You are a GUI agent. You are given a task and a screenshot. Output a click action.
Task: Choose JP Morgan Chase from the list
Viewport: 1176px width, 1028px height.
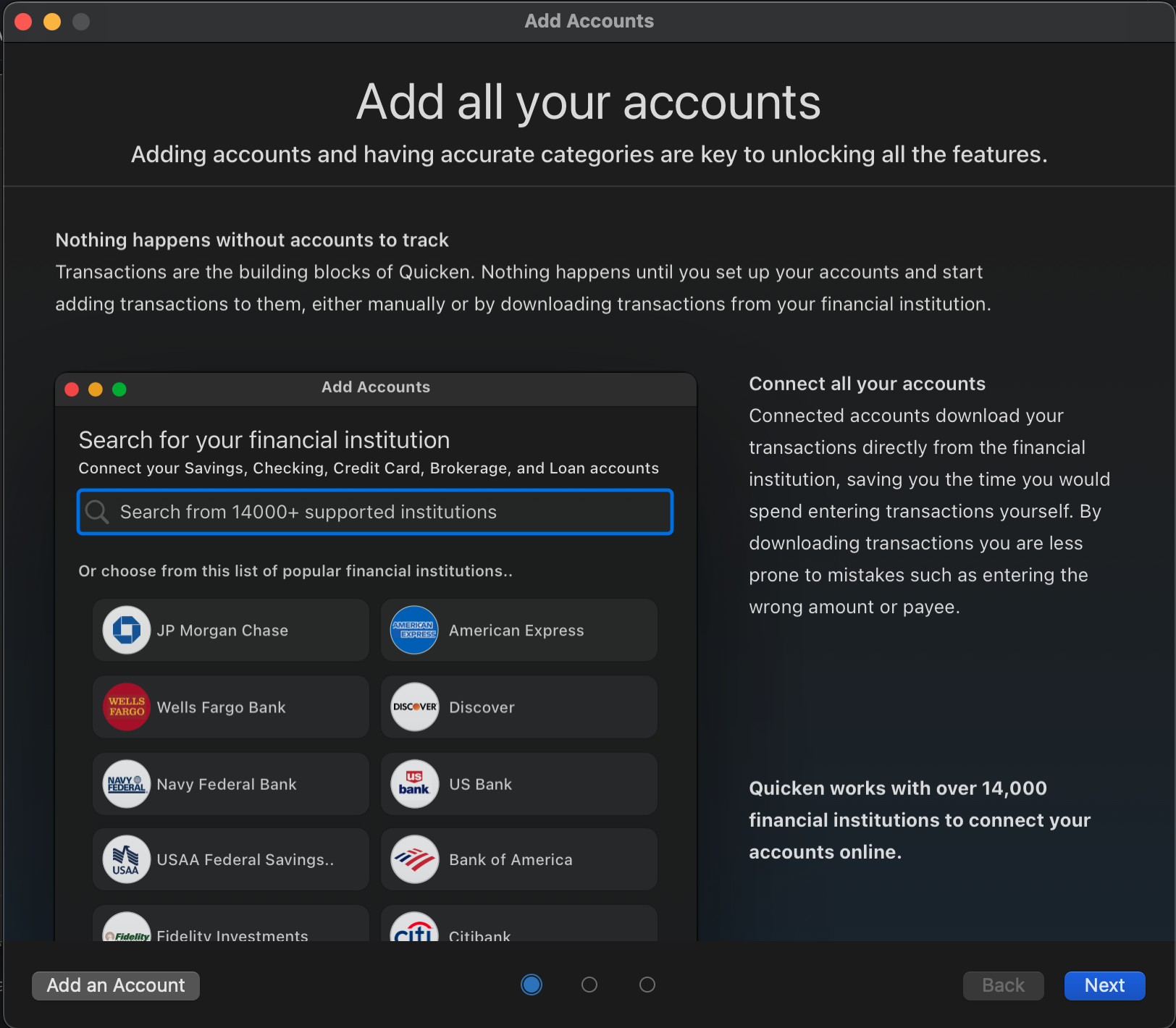231,630
